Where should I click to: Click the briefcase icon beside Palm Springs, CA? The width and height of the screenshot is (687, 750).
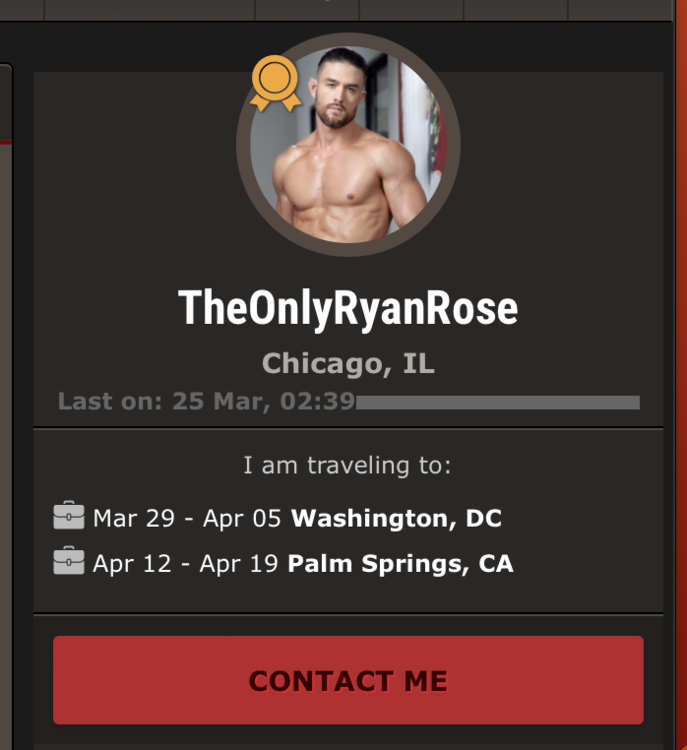(x=69, y=560)
